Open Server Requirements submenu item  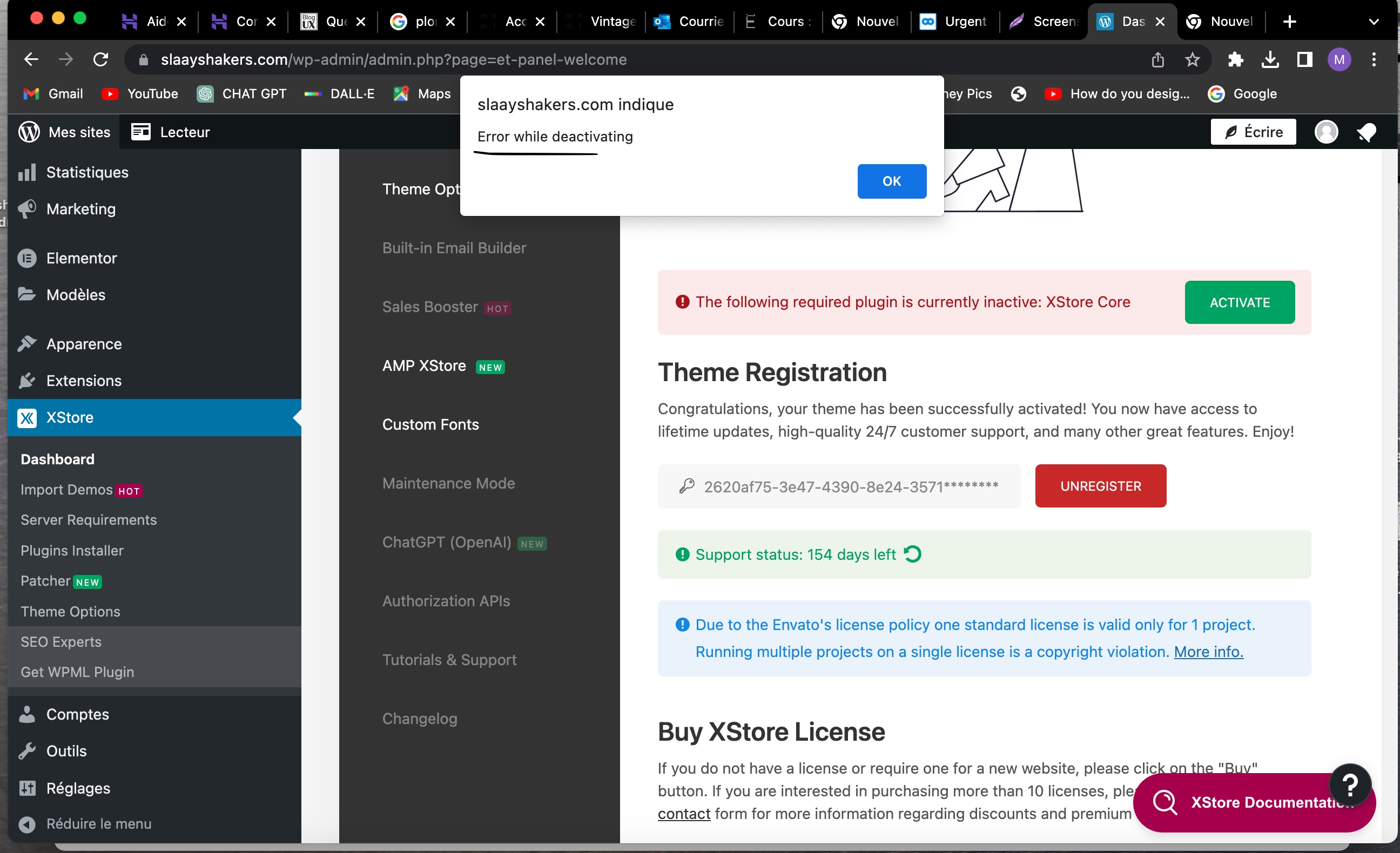(88, 520)
